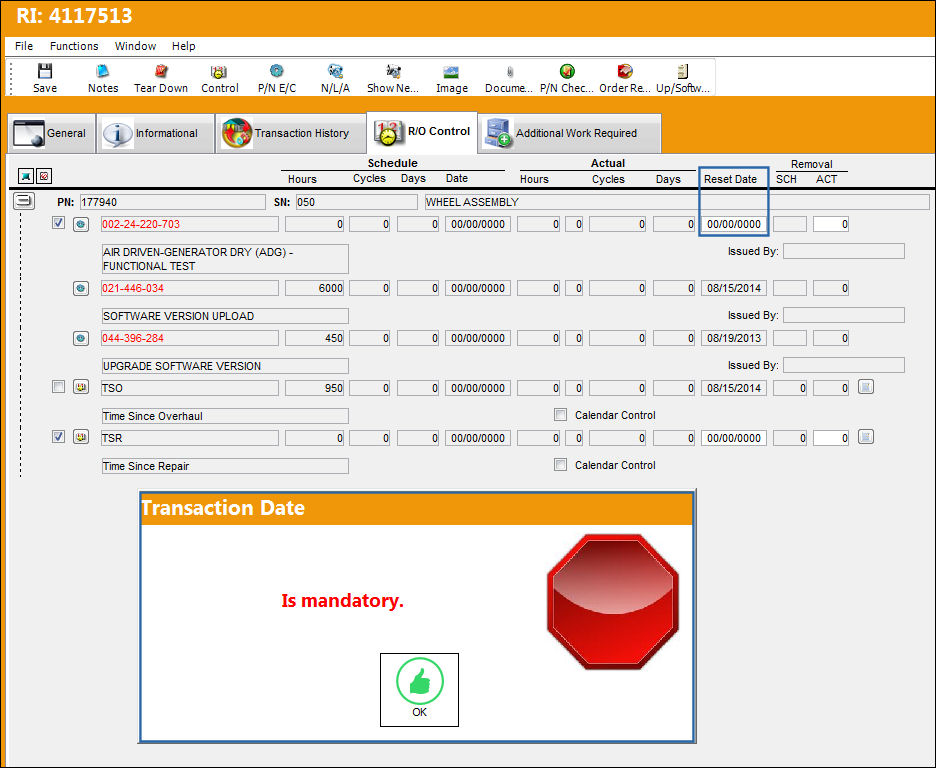Click the Schedule Hours field showing 450
936x768 pixels.
pyautogui.click(x=315, y=338)
